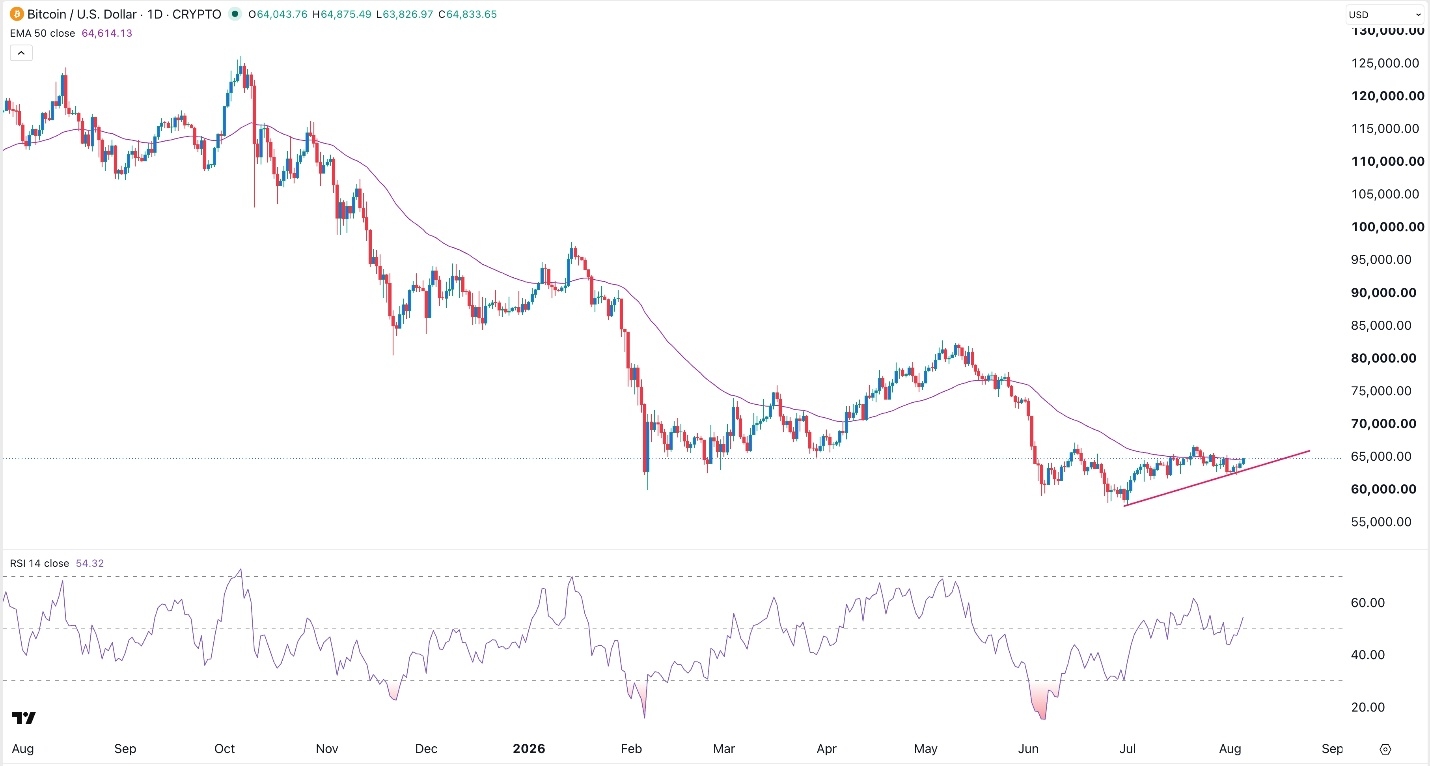Click the TradingView logo in the RSI pane
Image resolution: width=1430 pixels, height=766 pixels.
[24, 718]
